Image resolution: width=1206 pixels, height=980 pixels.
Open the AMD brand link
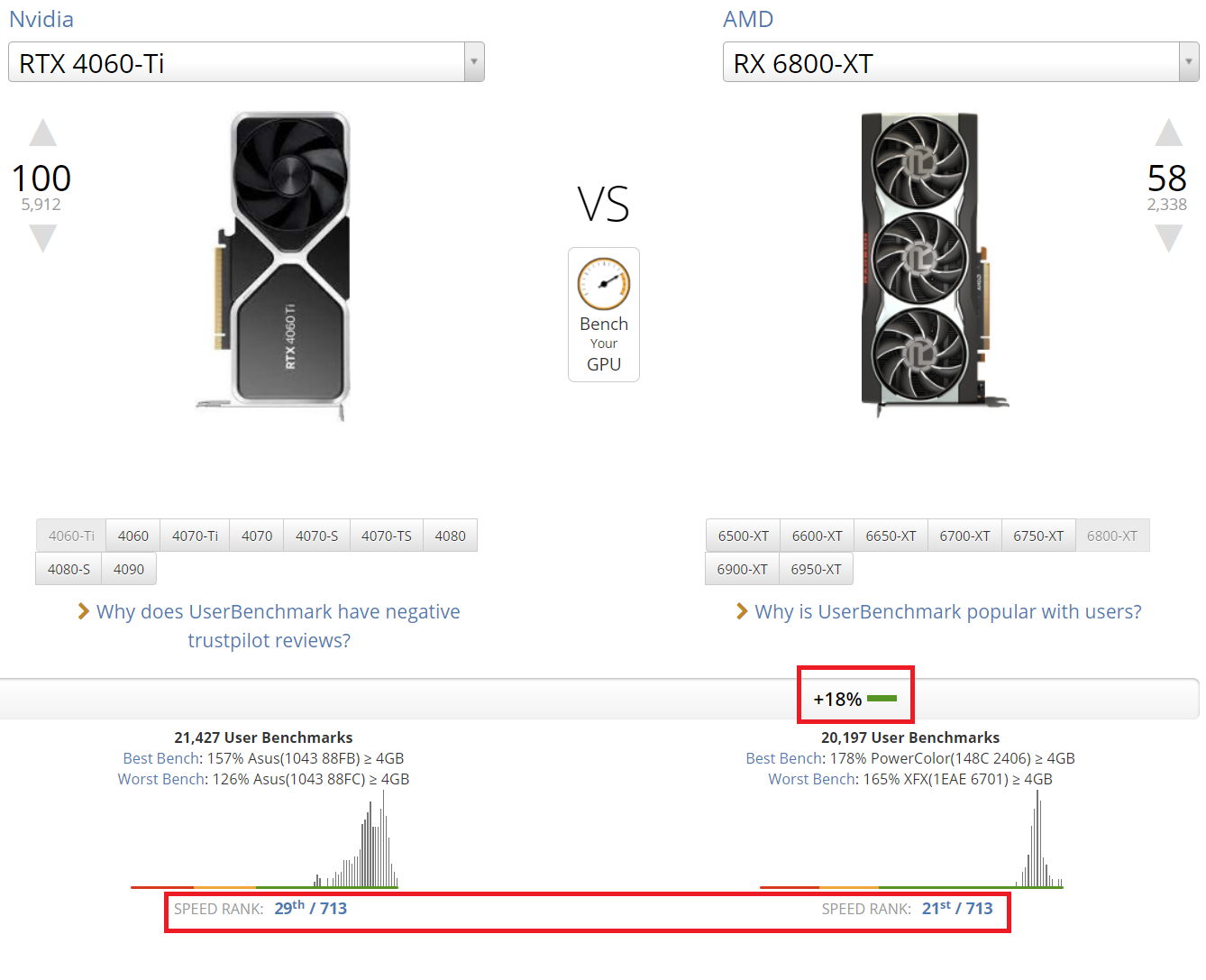[x=748, y=19]
